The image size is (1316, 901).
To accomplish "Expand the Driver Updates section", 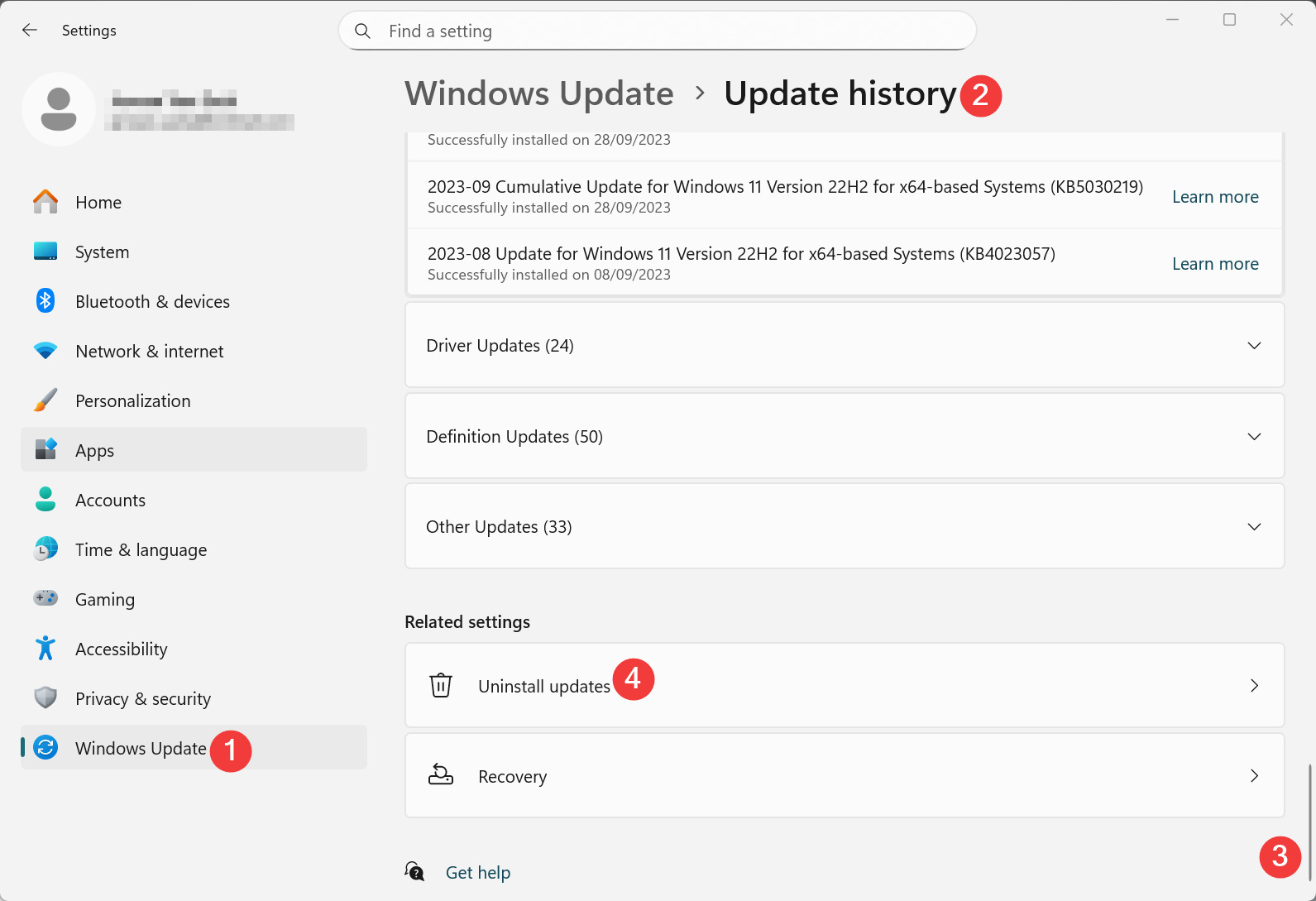I will tap(844, 345).
